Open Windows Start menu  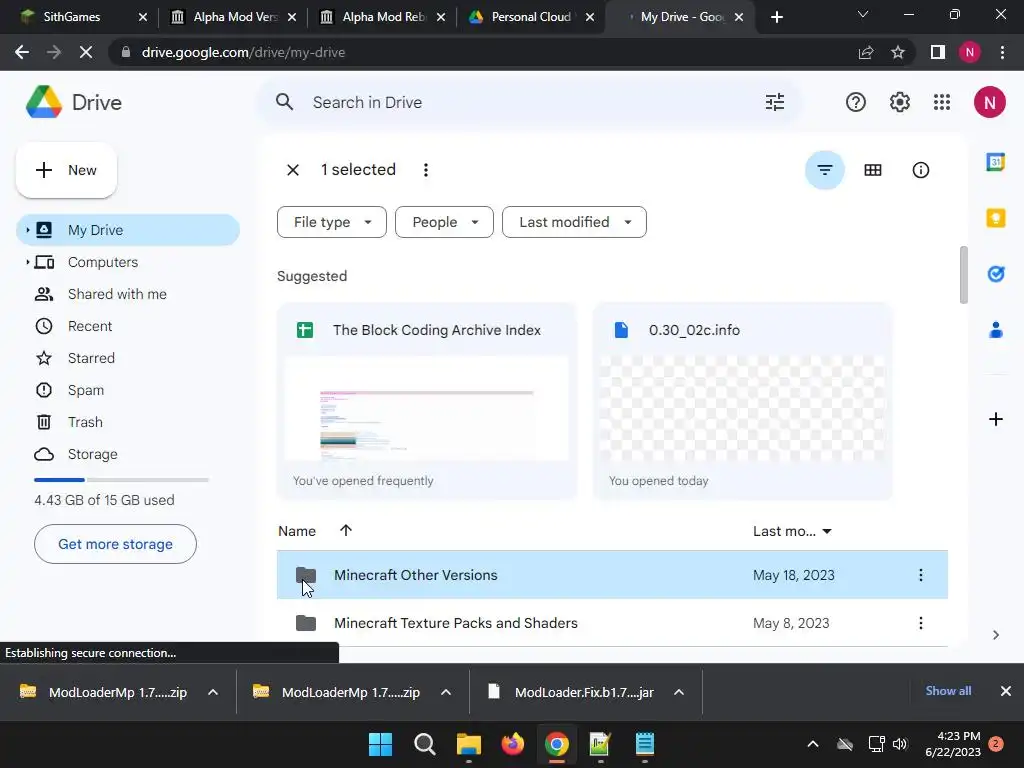380,744
